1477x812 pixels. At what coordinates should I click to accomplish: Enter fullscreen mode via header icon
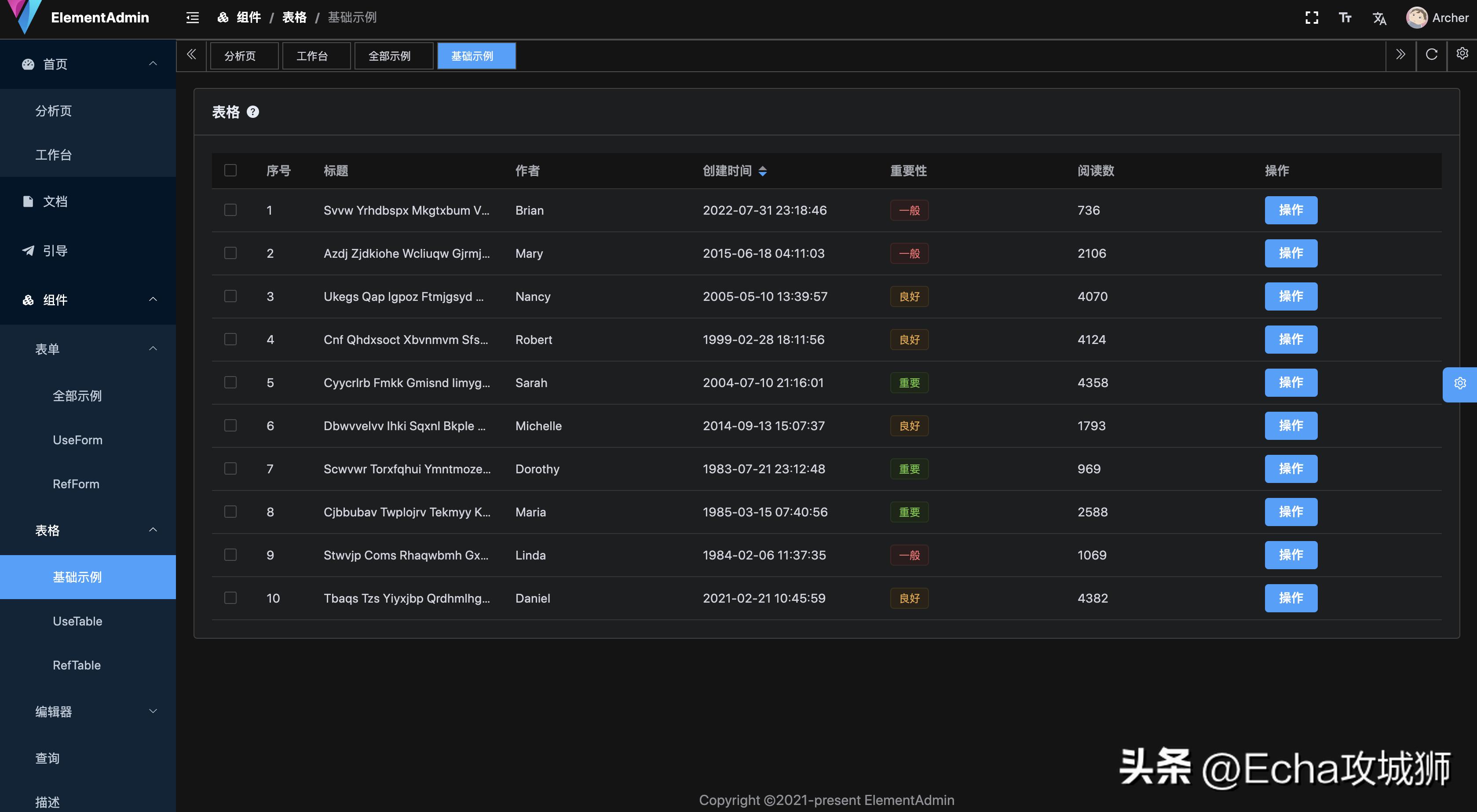1311,18
